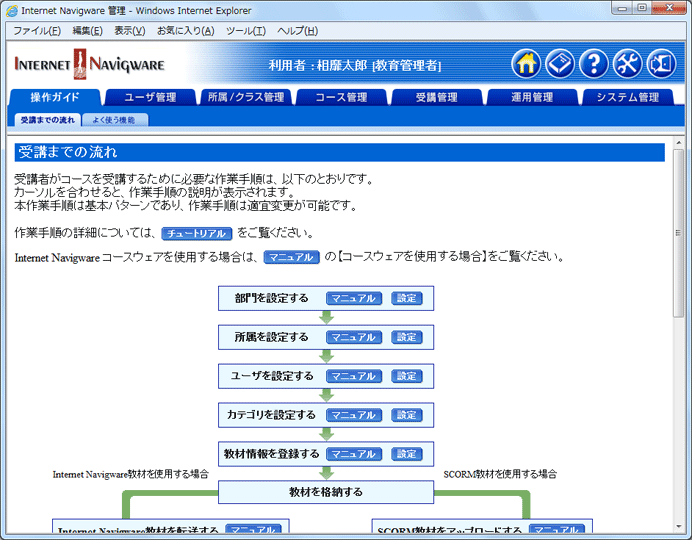This screenshot has height=540, width=692.
Task: Select the 受講までの流れ sub-tab
Action: coord(48,120)
